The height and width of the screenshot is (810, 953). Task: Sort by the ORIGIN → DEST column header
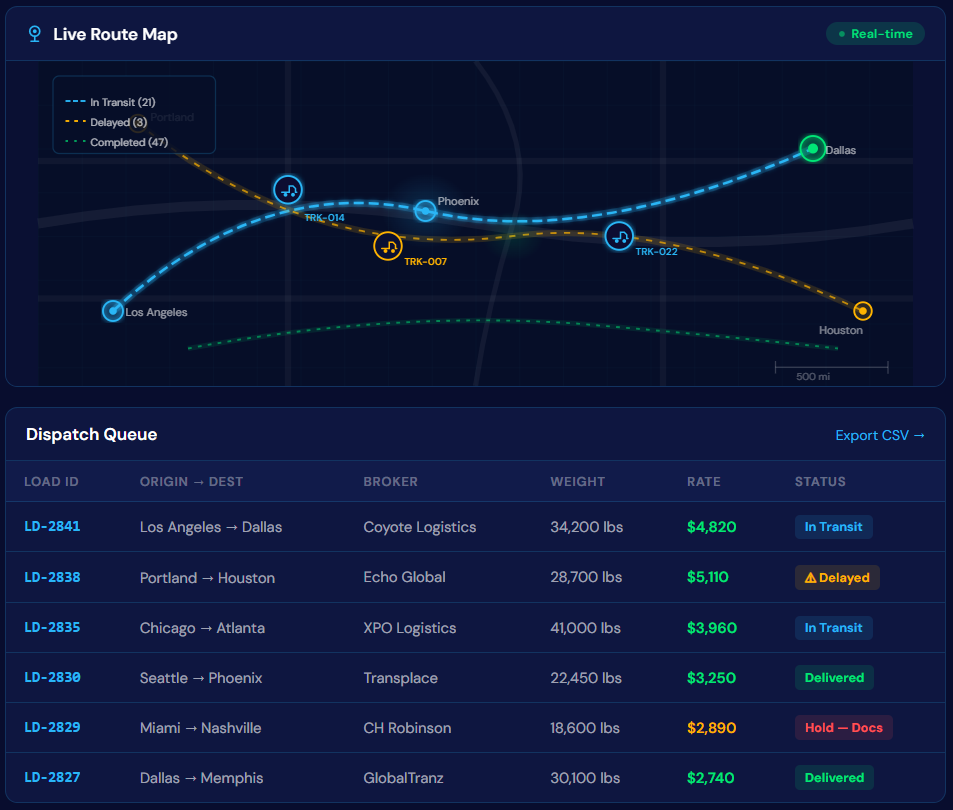point(191,482)
